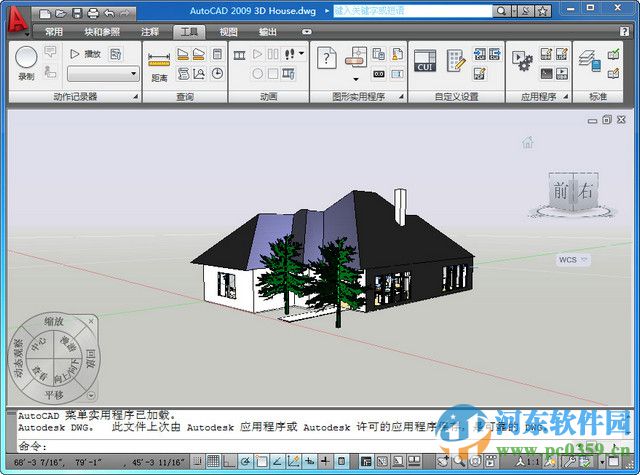
Task: Open the CUI user interface customization tool
Action: (x=425, y=60)
